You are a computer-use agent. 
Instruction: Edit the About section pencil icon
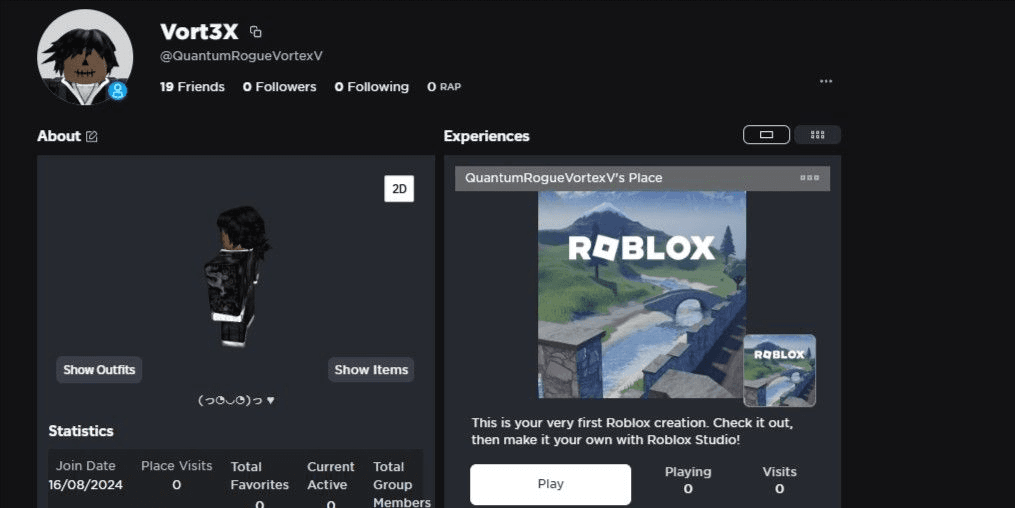click(91, 137)
